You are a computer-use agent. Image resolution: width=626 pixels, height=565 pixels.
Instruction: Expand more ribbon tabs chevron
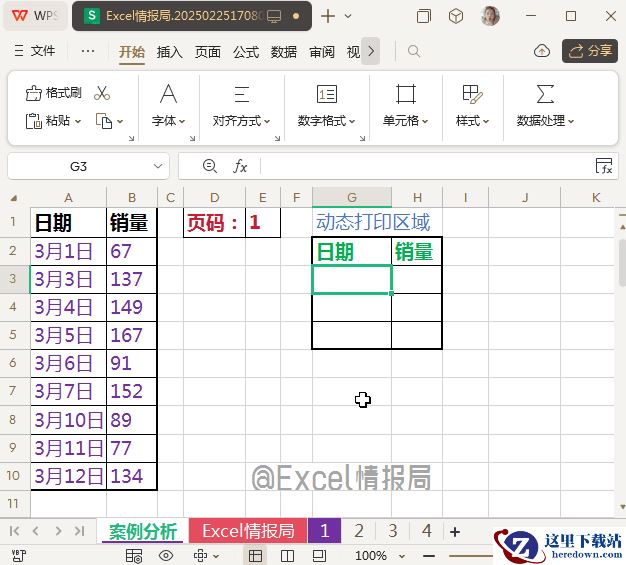tap(371, 51)
